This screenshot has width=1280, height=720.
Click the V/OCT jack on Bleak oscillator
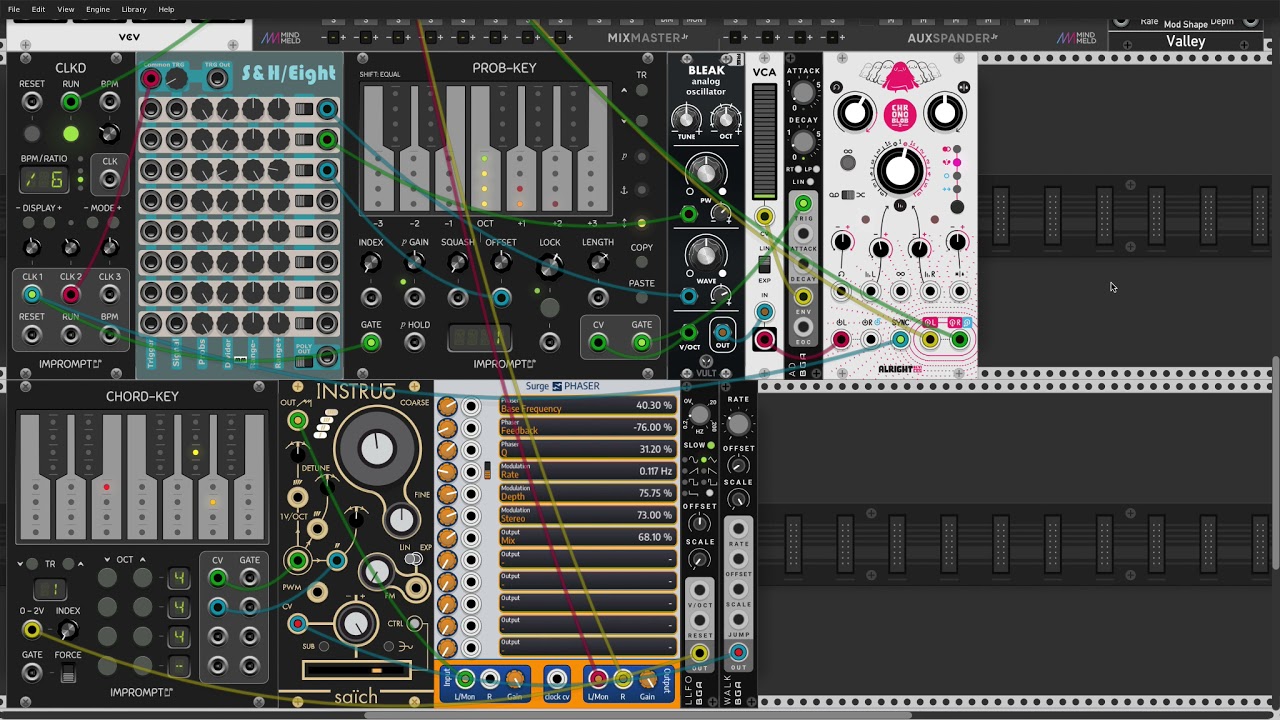coord(689,332)
